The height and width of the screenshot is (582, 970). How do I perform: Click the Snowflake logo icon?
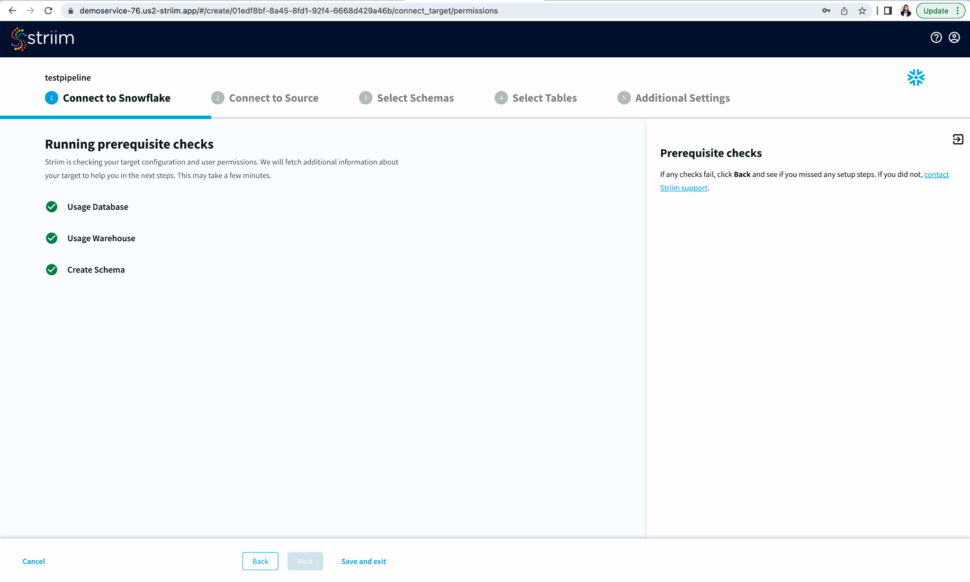click(x=915, y=78)
